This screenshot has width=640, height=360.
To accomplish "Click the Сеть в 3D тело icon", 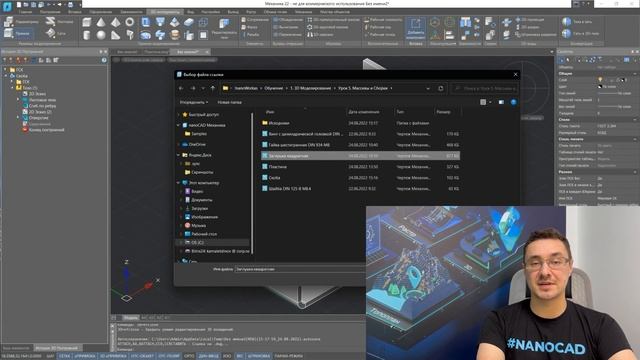I will pyautogui.click(x=567, y=33).
